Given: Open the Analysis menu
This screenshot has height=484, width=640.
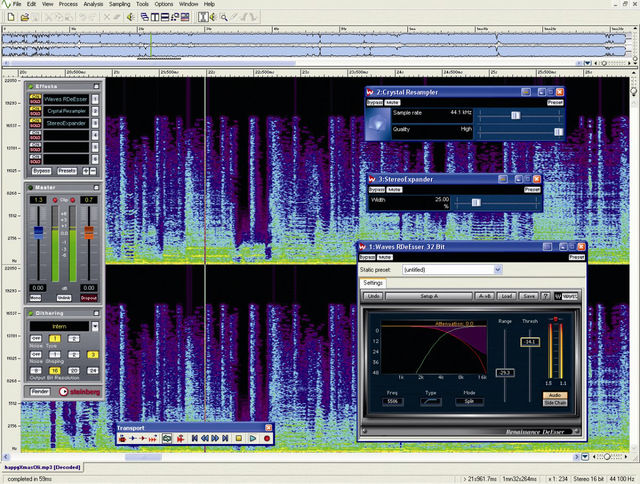Looking at the screenshot, I should pyautogui.click(x=93, y=4).
